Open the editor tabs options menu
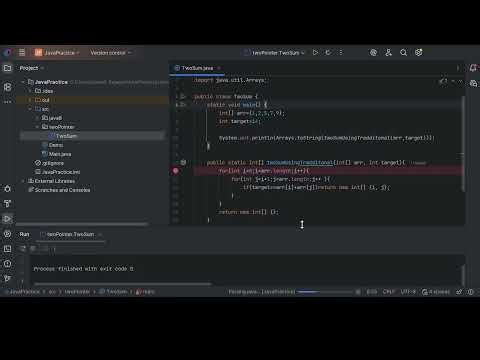Image resolution: width=480 pixels, height=360 pixels. click(x=458, y=68)
